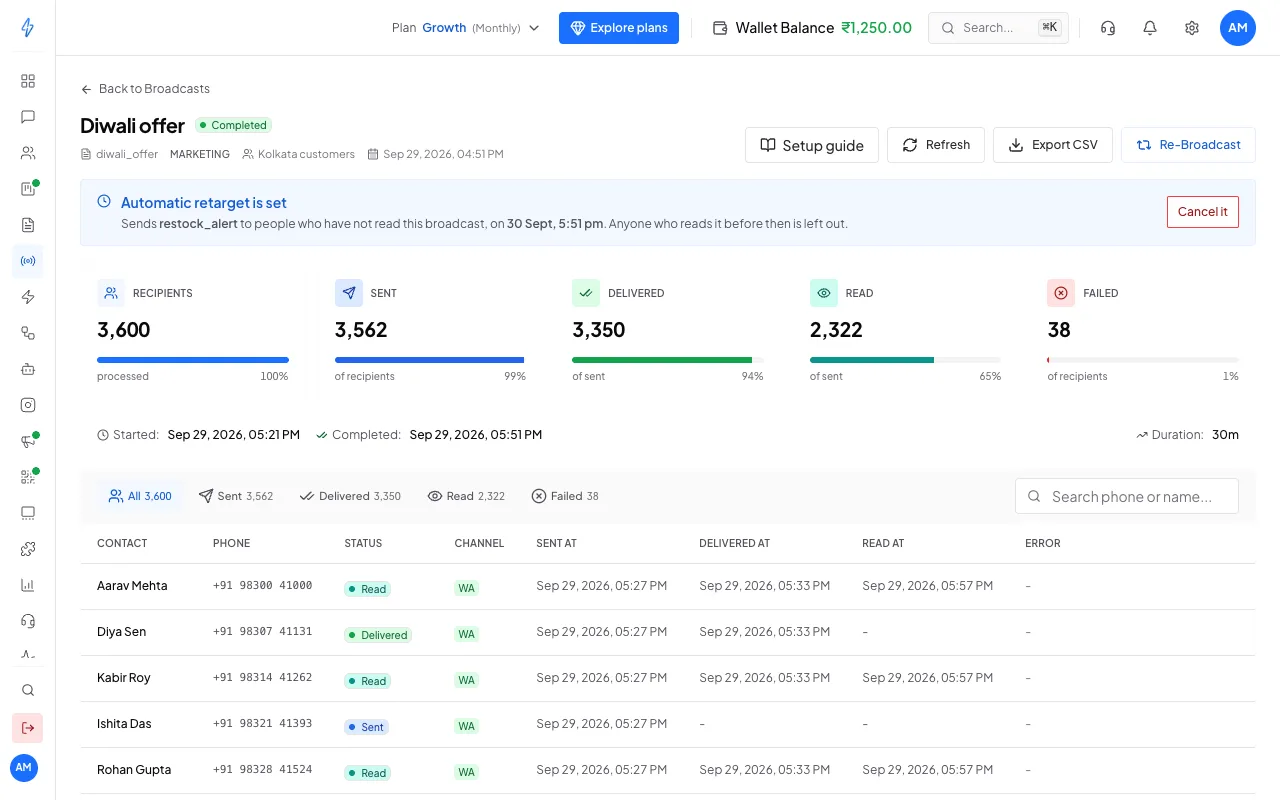
Task: Click the Explore plans button
Action: 619,28
